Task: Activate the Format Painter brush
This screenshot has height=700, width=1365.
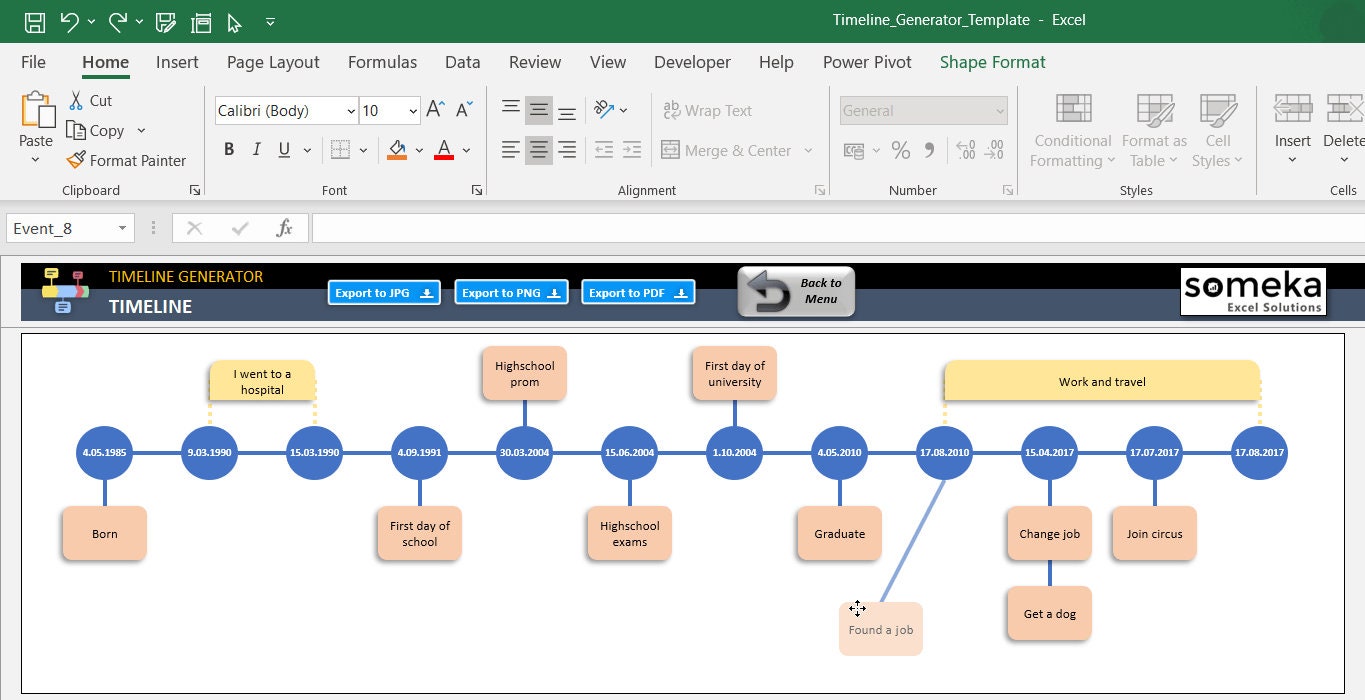Action: 76,160
